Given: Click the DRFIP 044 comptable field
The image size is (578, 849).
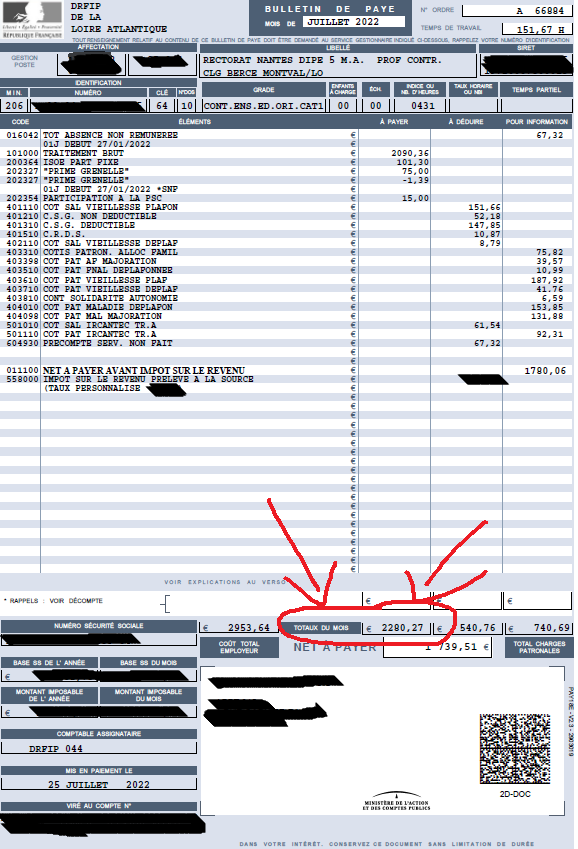Looking at the screenshot, I should tap(99, 748).
